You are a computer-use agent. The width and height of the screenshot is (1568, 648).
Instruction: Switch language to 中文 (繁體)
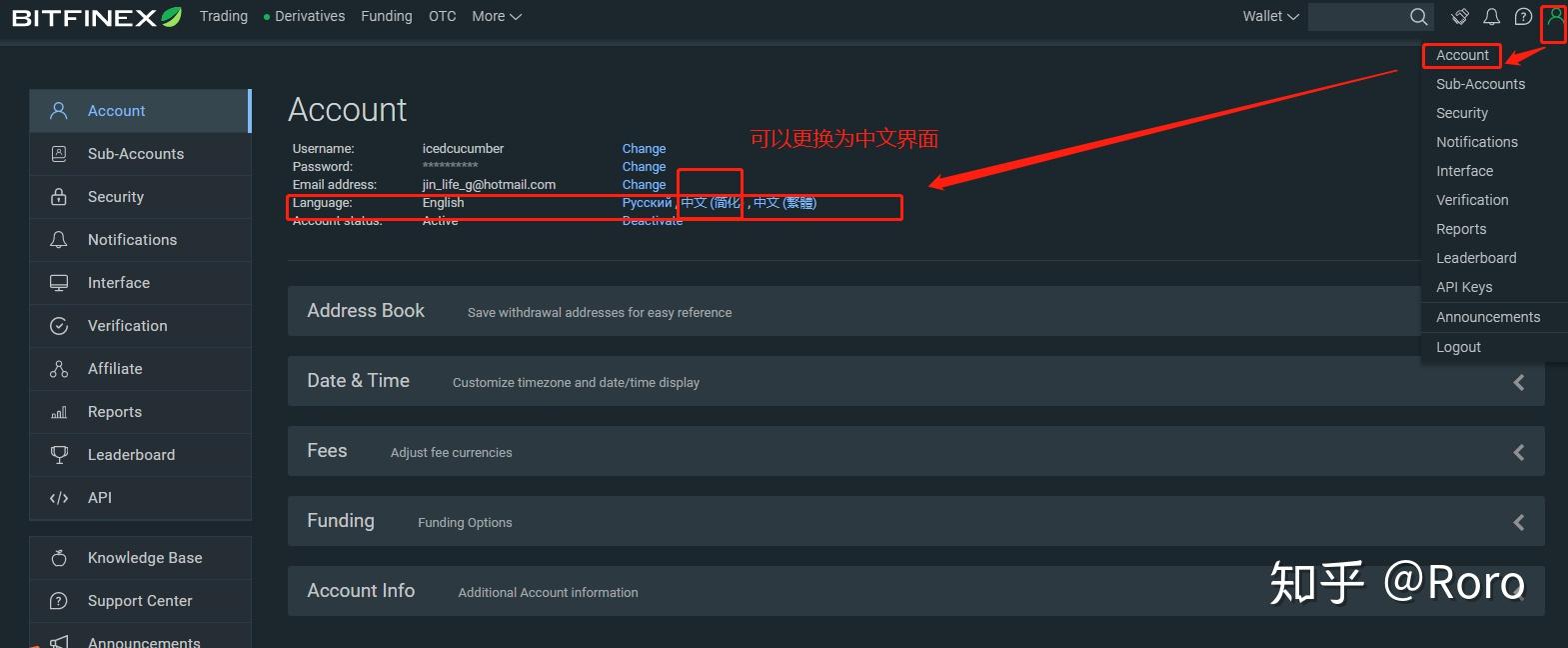784,203
